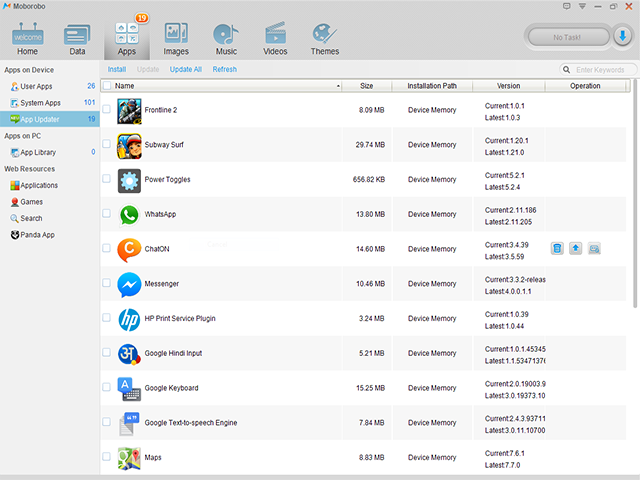Check the Google Hindi Input checkbox
The image size is (640, 480).
(107, 352)
